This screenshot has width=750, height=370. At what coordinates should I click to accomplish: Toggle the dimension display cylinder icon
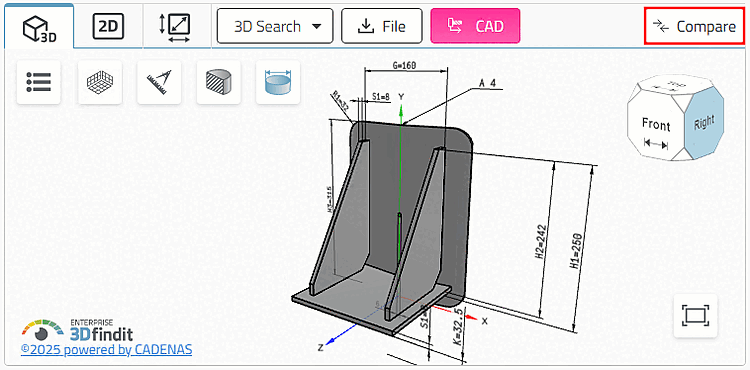tap(278, 82)
